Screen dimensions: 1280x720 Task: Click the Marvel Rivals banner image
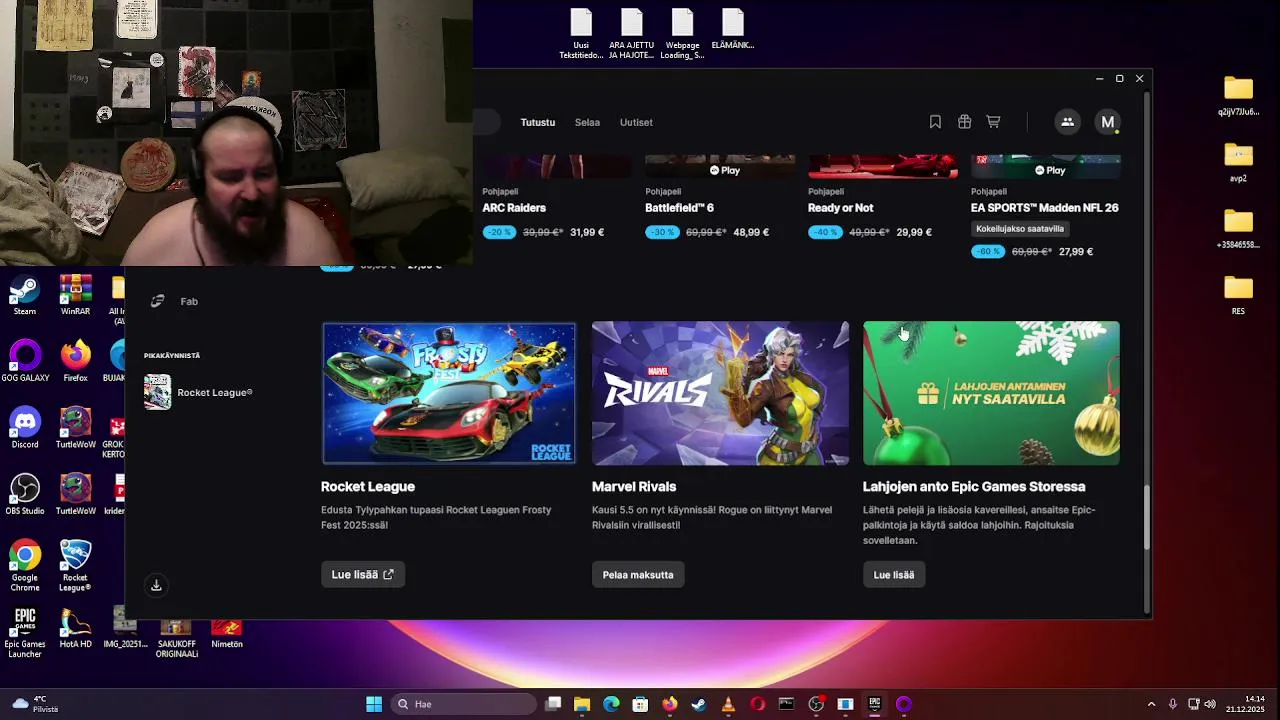[x=720, y=393]
